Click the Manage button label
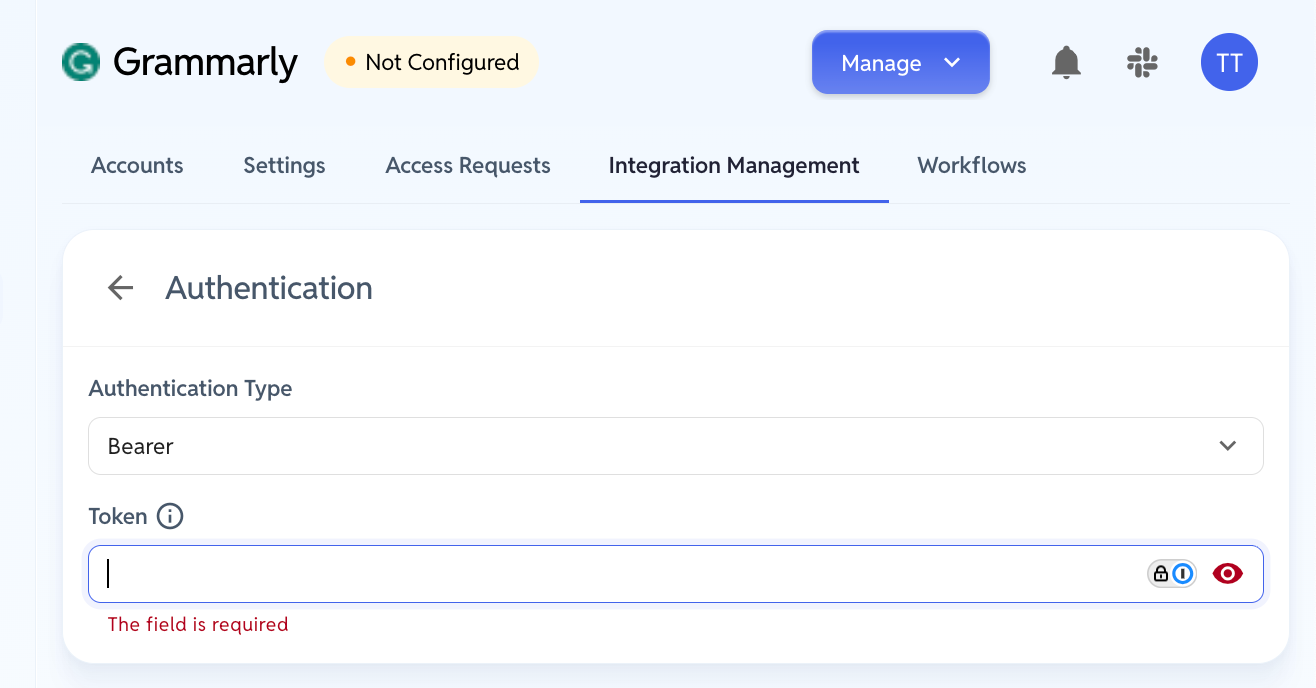 [x=881, y=63]
